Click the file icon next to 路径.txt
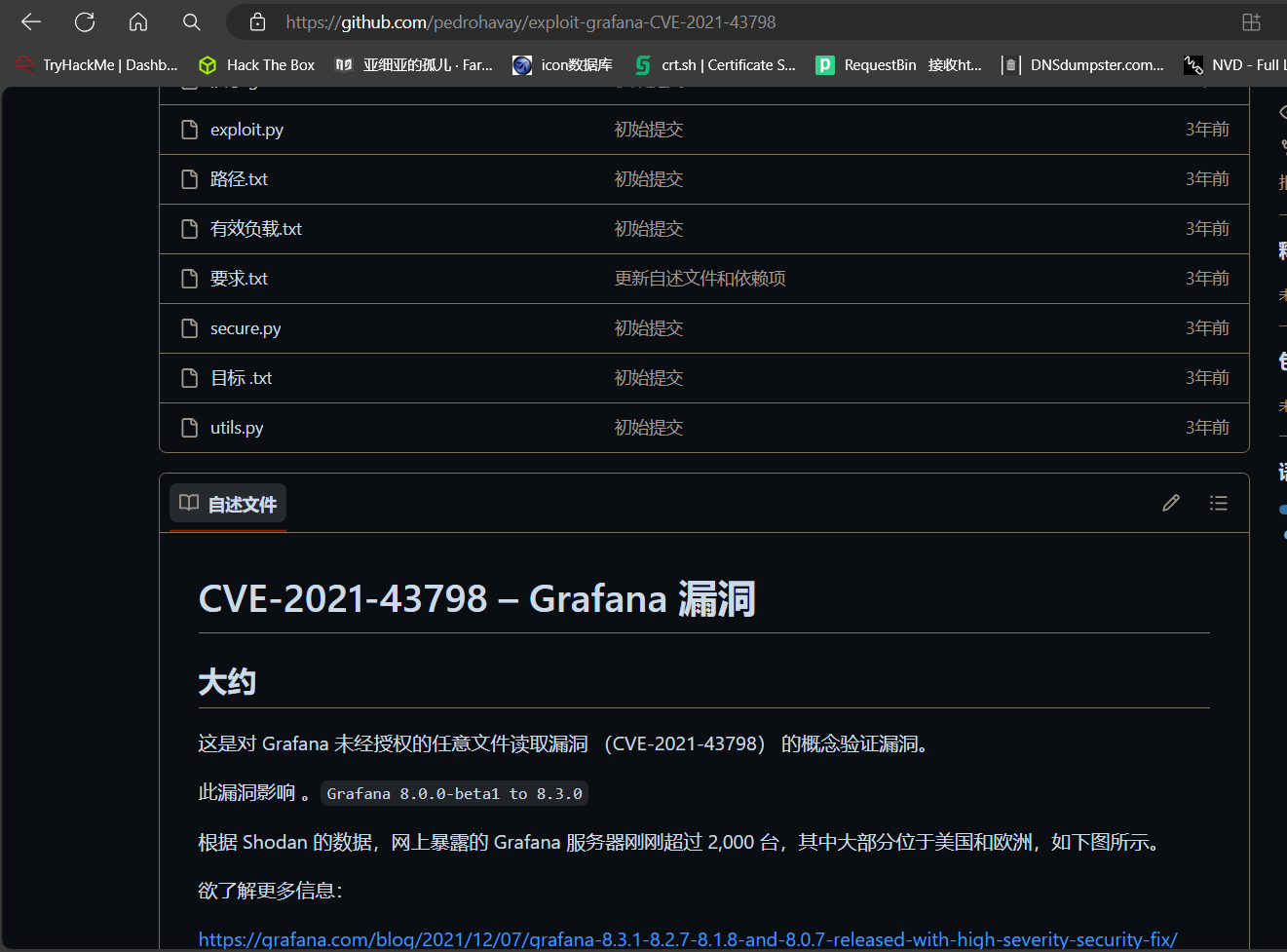 (190, 179)
